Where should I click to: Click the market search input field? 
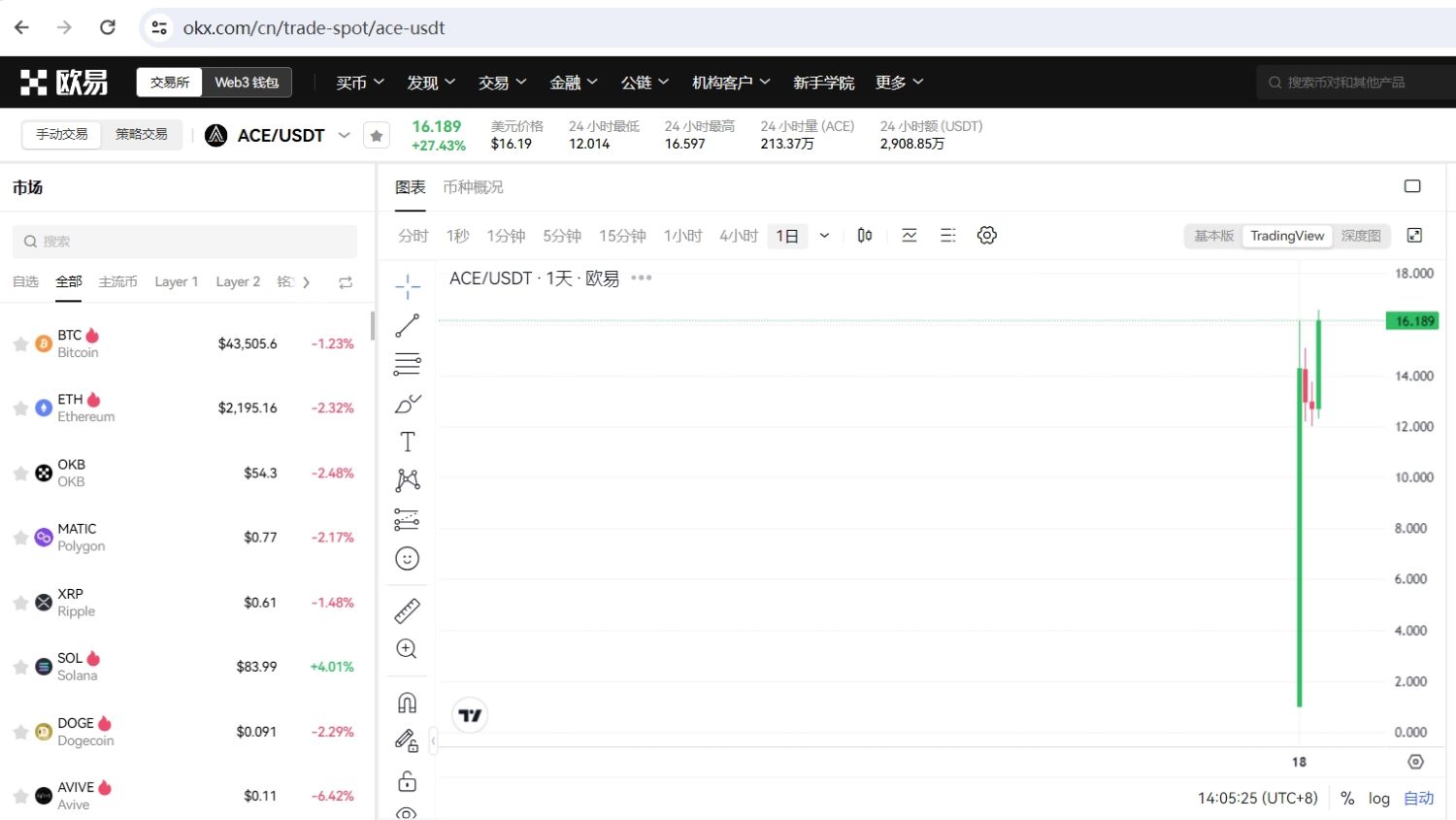tap(184, 241)
